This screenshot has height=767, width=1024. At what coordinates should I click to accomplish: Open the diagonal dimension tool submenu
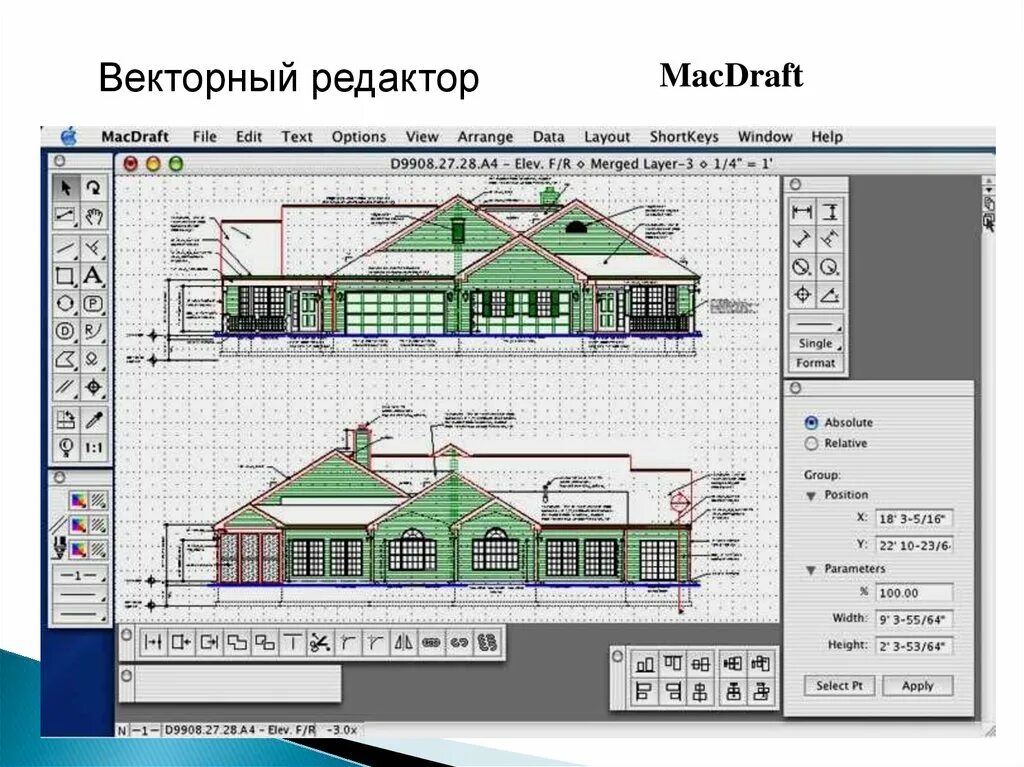coord(801,240)
